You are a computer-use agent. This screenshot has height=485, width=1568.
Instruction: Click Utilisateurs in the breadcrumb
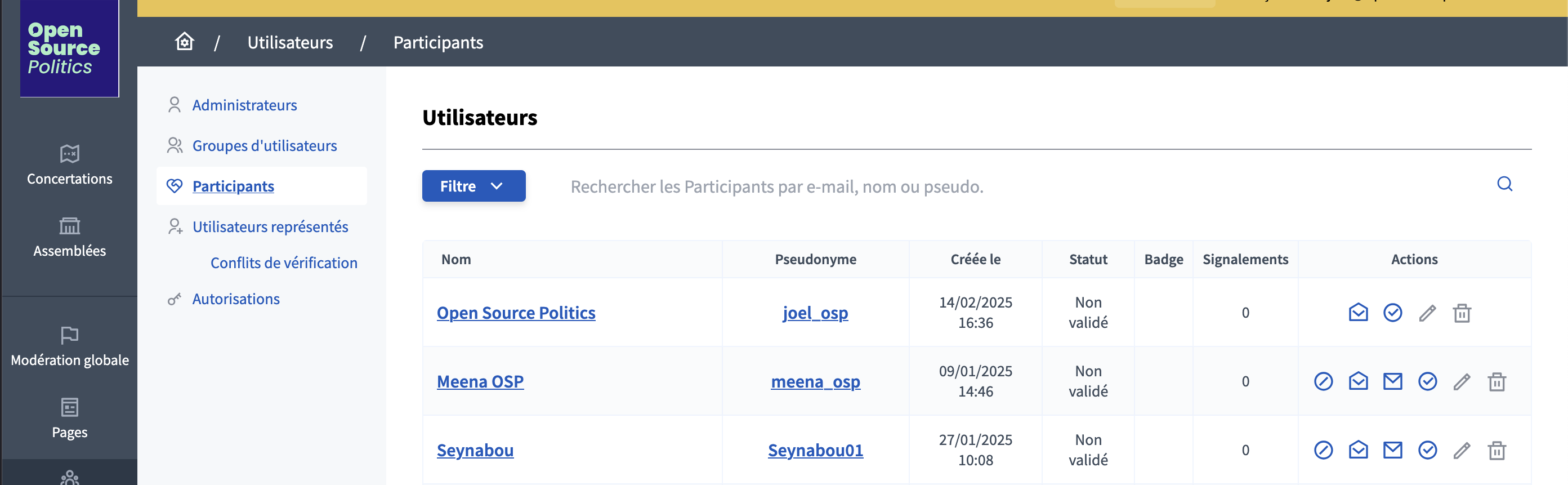290,42
